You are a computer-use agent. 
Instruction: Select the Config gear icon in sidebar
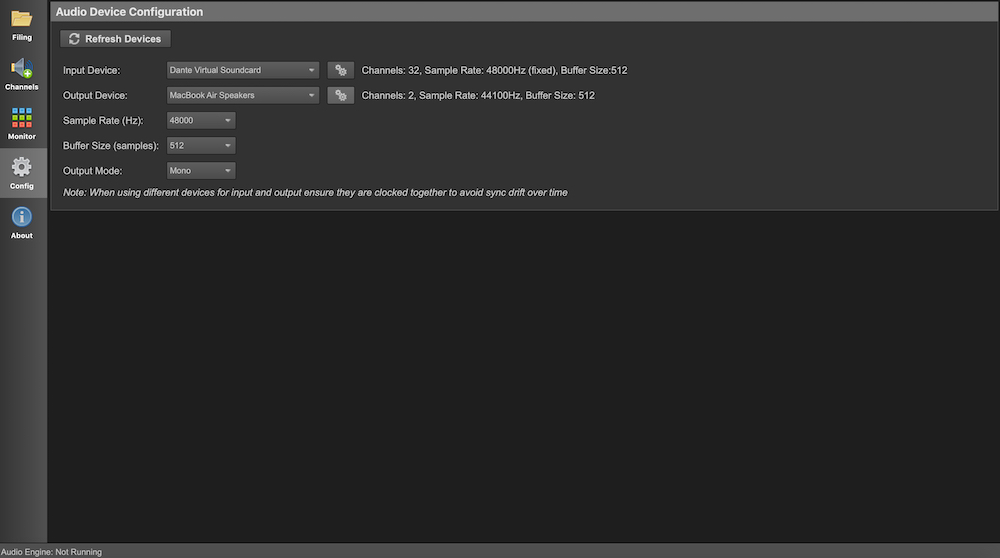click(22, 168)
